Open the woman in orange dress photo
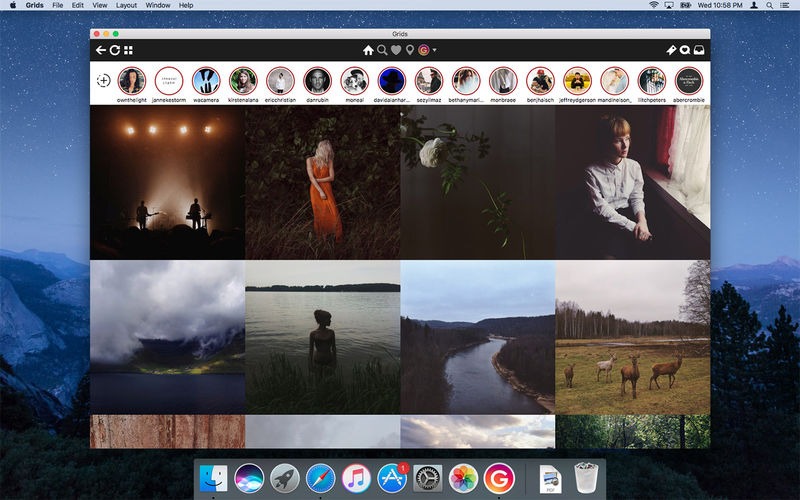Viewport: 800px width, 500px height. tap(323, 183)
